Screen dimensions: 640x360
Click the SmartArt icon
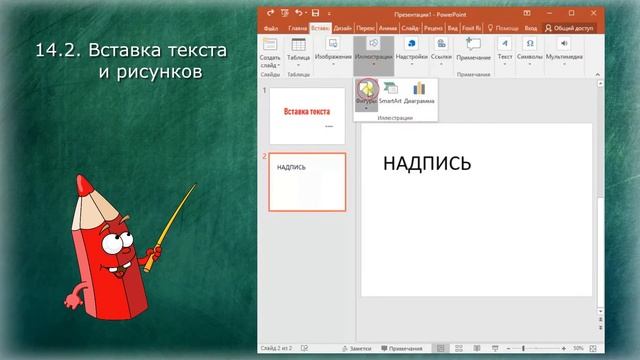tap(390, 88)
